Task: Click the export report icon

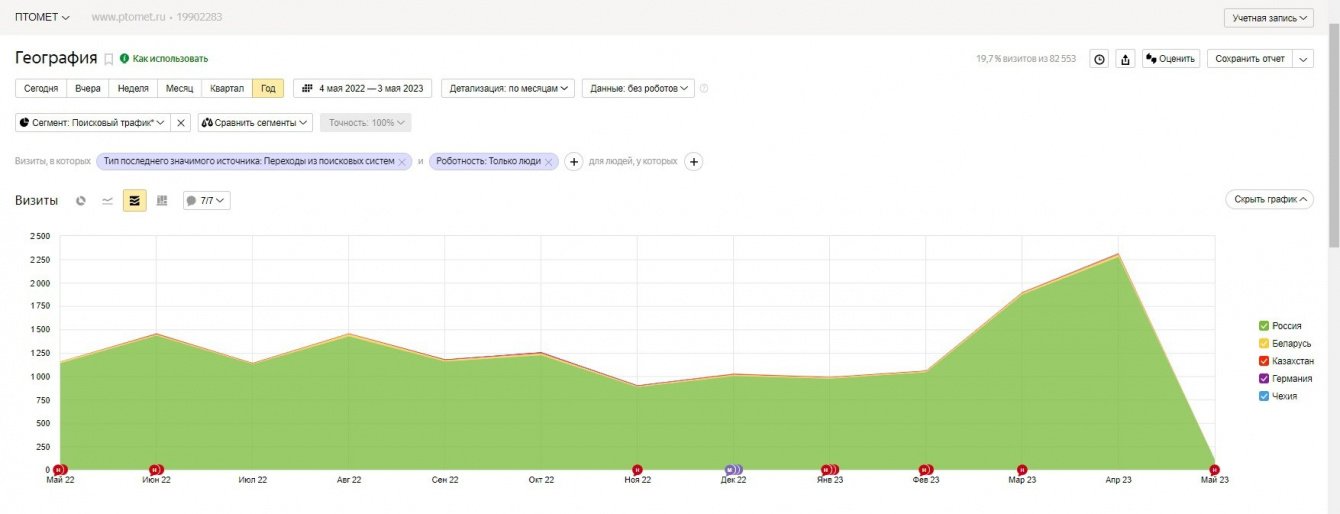Action: pyautogui.click(x=1125, y=59)
